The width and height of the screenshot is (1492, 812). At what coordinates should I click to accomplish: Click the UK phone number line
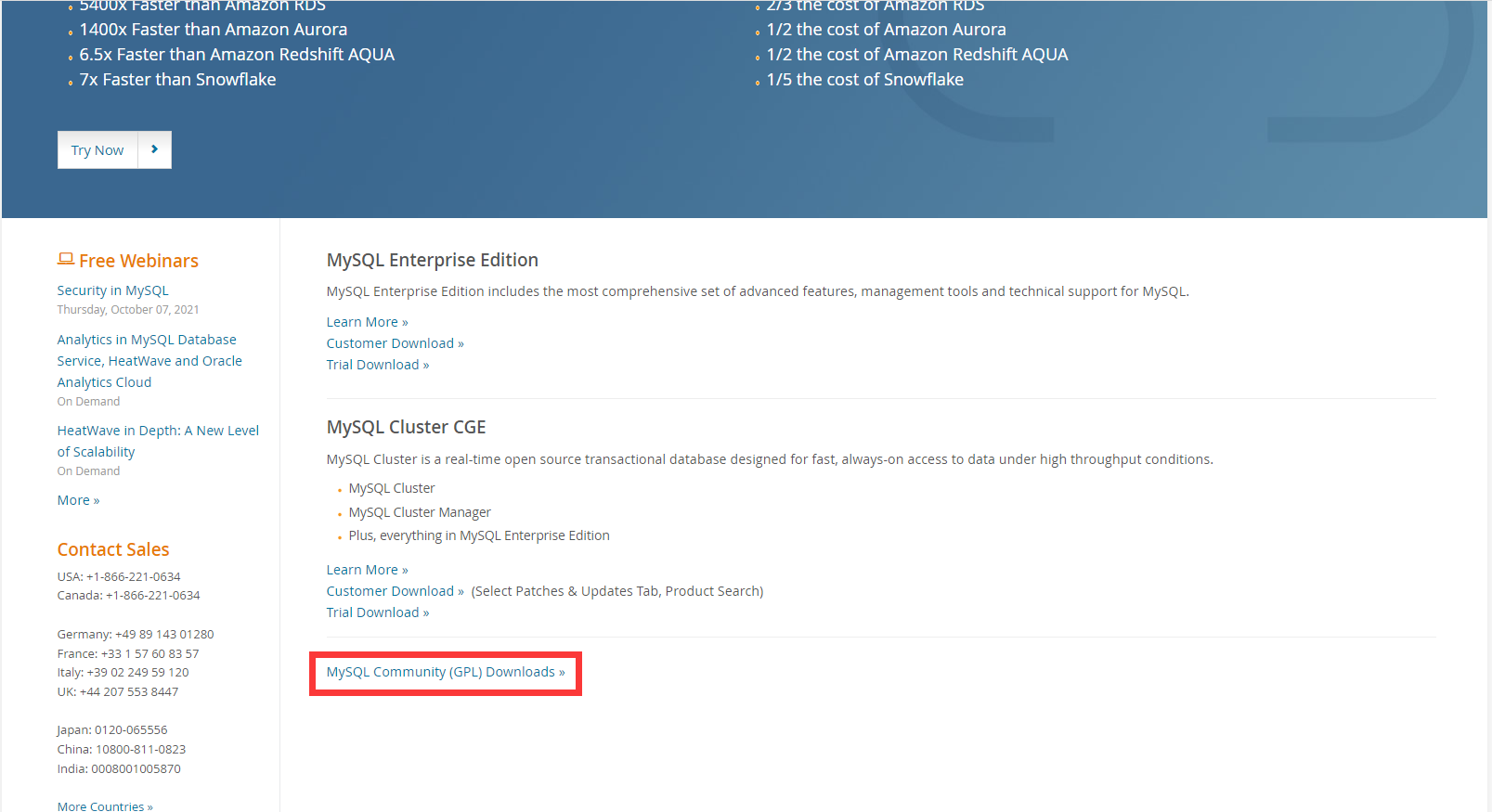click(x=118, y=691)
